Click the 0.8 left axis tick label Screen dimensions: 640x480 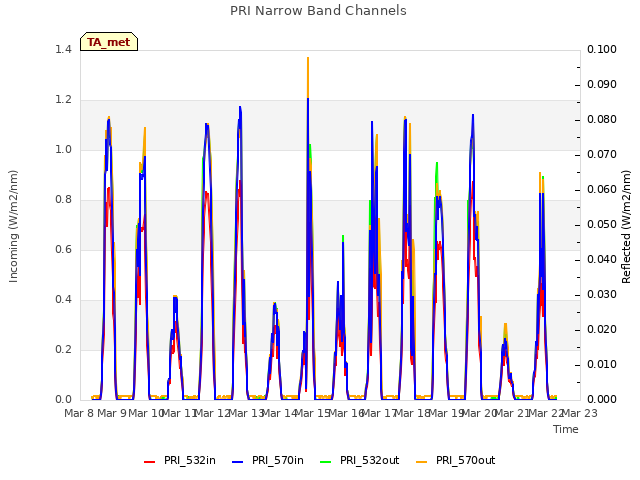click(63, 200)
